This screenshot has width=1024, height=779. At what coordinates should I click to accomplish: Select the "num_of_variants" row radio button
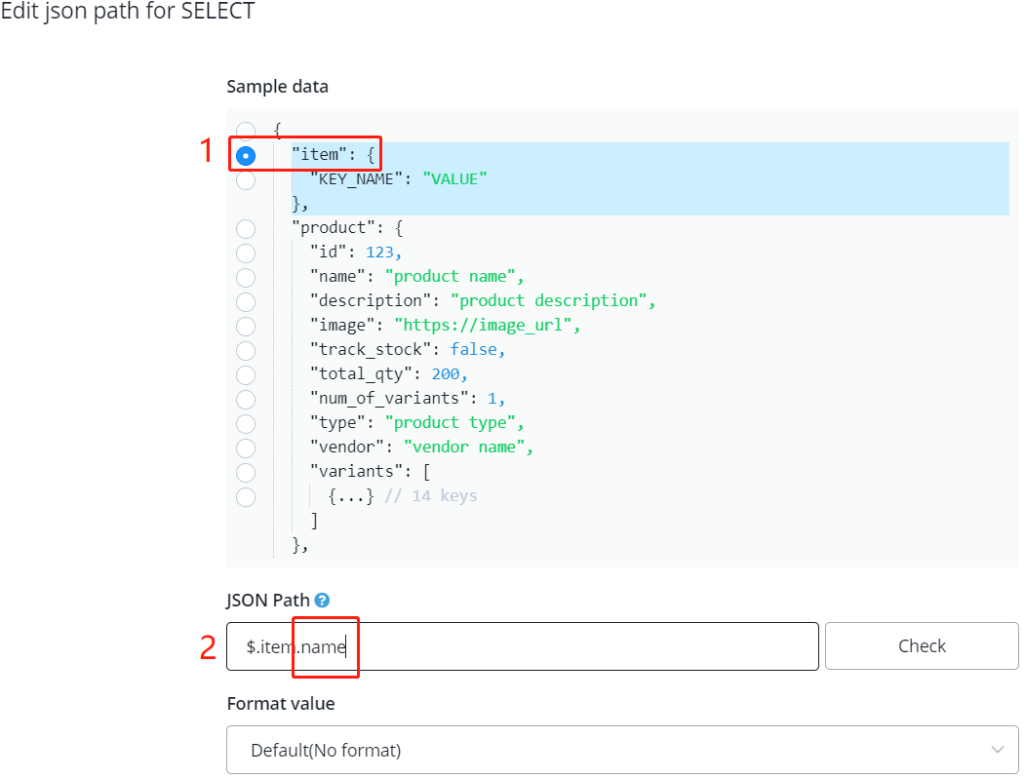pyautogui.click(x=246, y=399)
